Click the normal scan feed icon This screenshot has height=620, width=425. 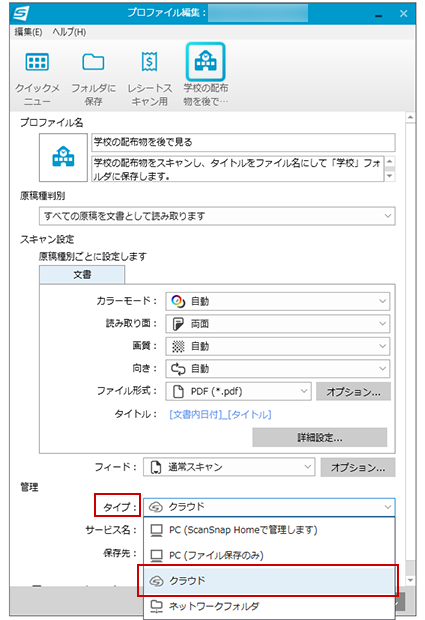pyautogui.click(x=156, y=467)
